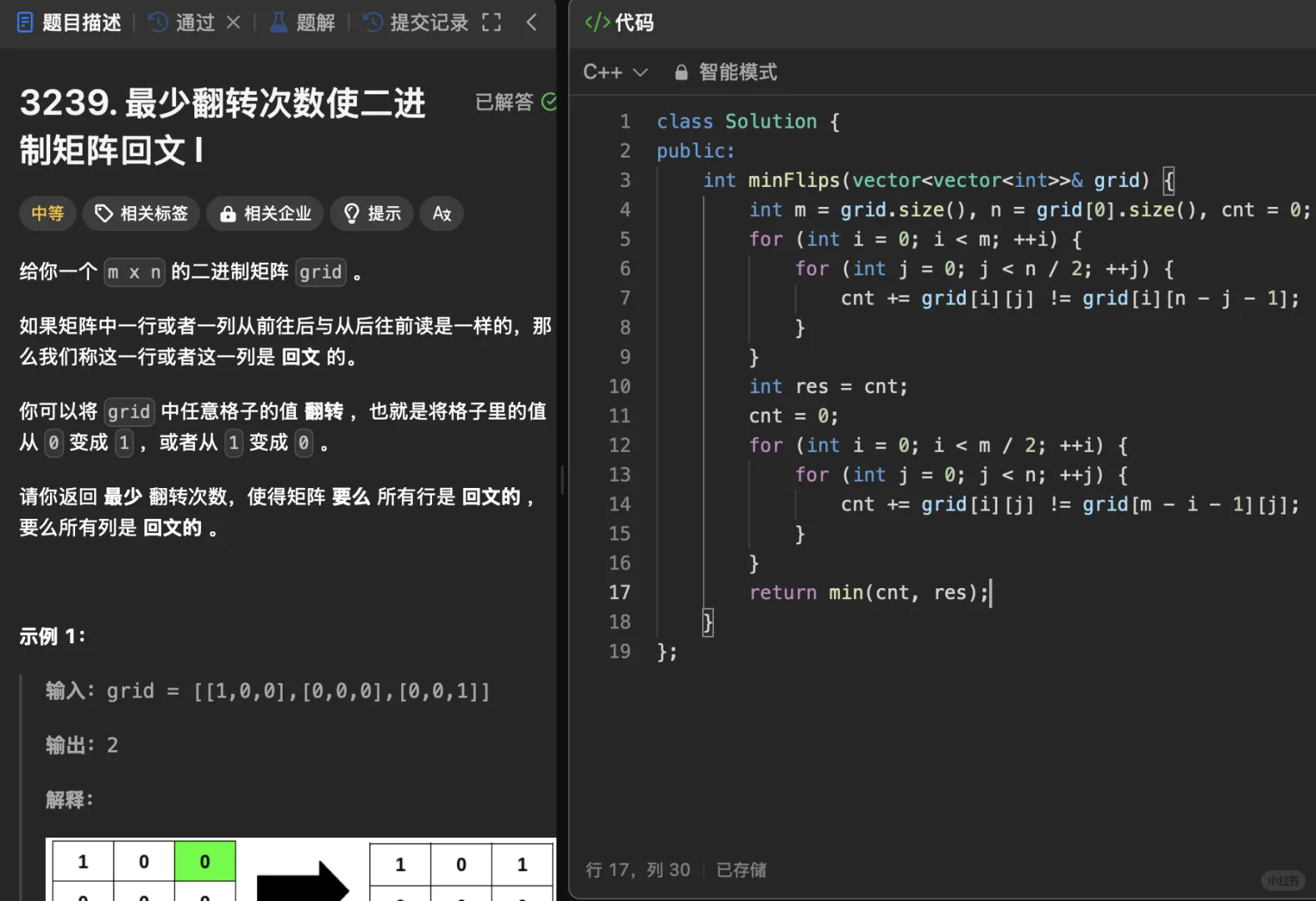This screenshot has width=1316, height=901.
Task: Click the code brackets icon beside 代码
Action: (x=597, y=23)
